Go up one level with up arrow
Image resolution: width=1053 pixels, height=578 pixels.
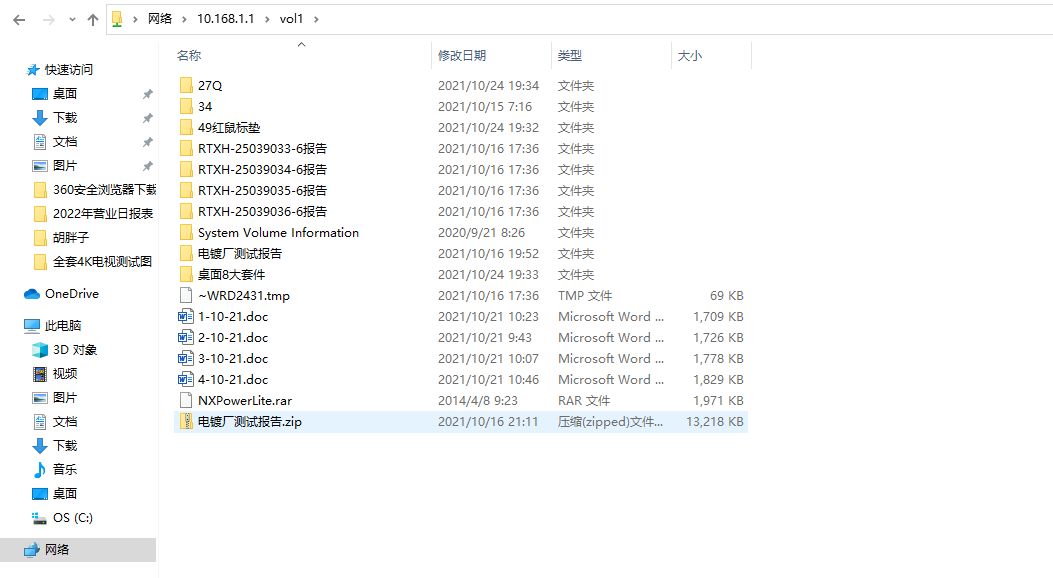pos(93,19)
